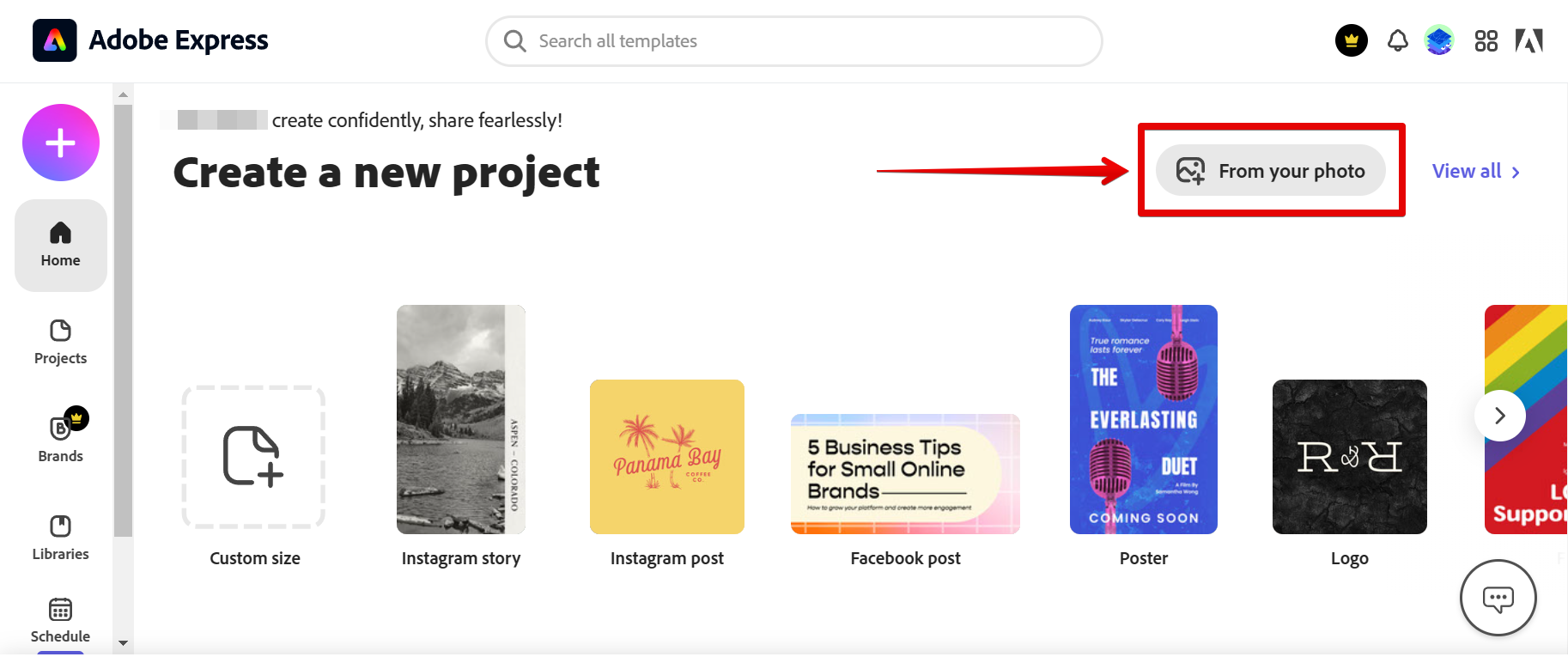Open notifications via the bell icon
The image size is (1568, 663).
click(x=1397, y=40)
